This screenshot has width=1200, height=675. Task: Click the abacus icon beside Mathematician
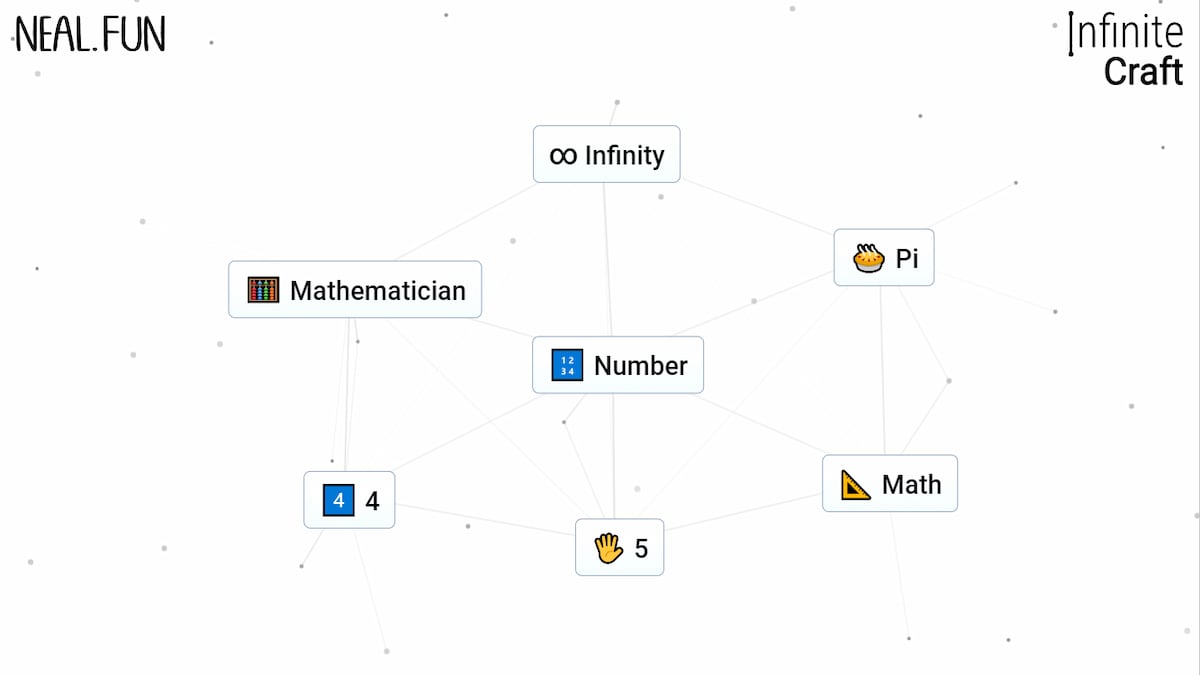(x=263, y=291)
